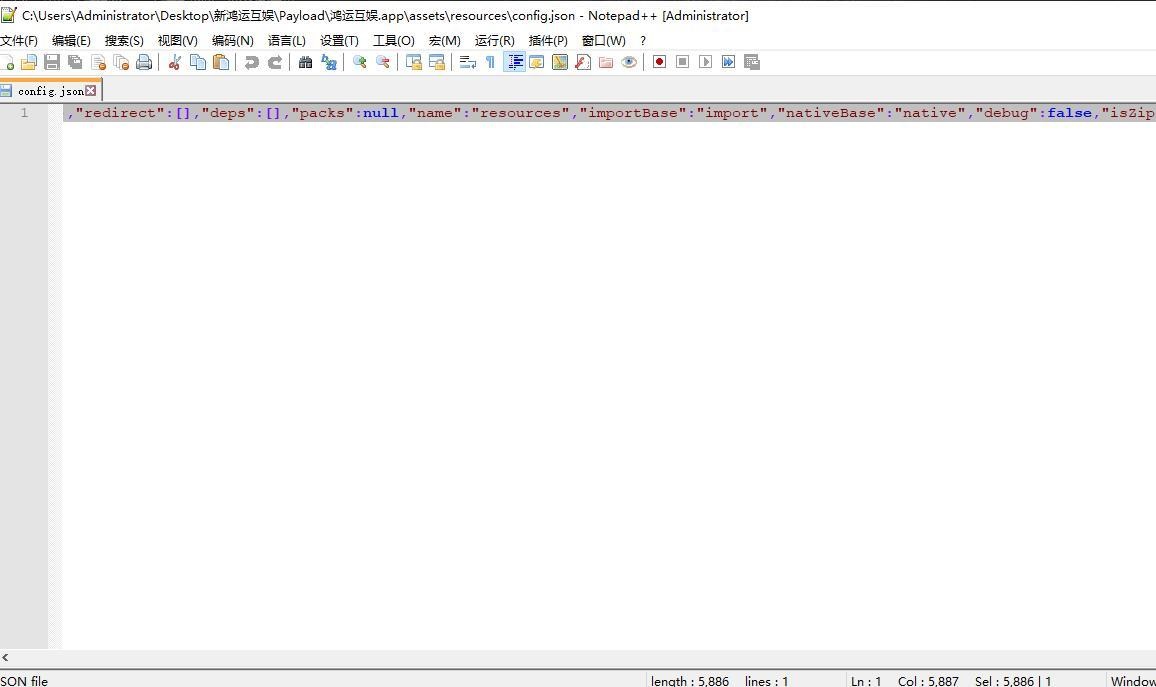Open the 文件(F) menu
Screen dimensions: 1156x687
coord(18,40)
